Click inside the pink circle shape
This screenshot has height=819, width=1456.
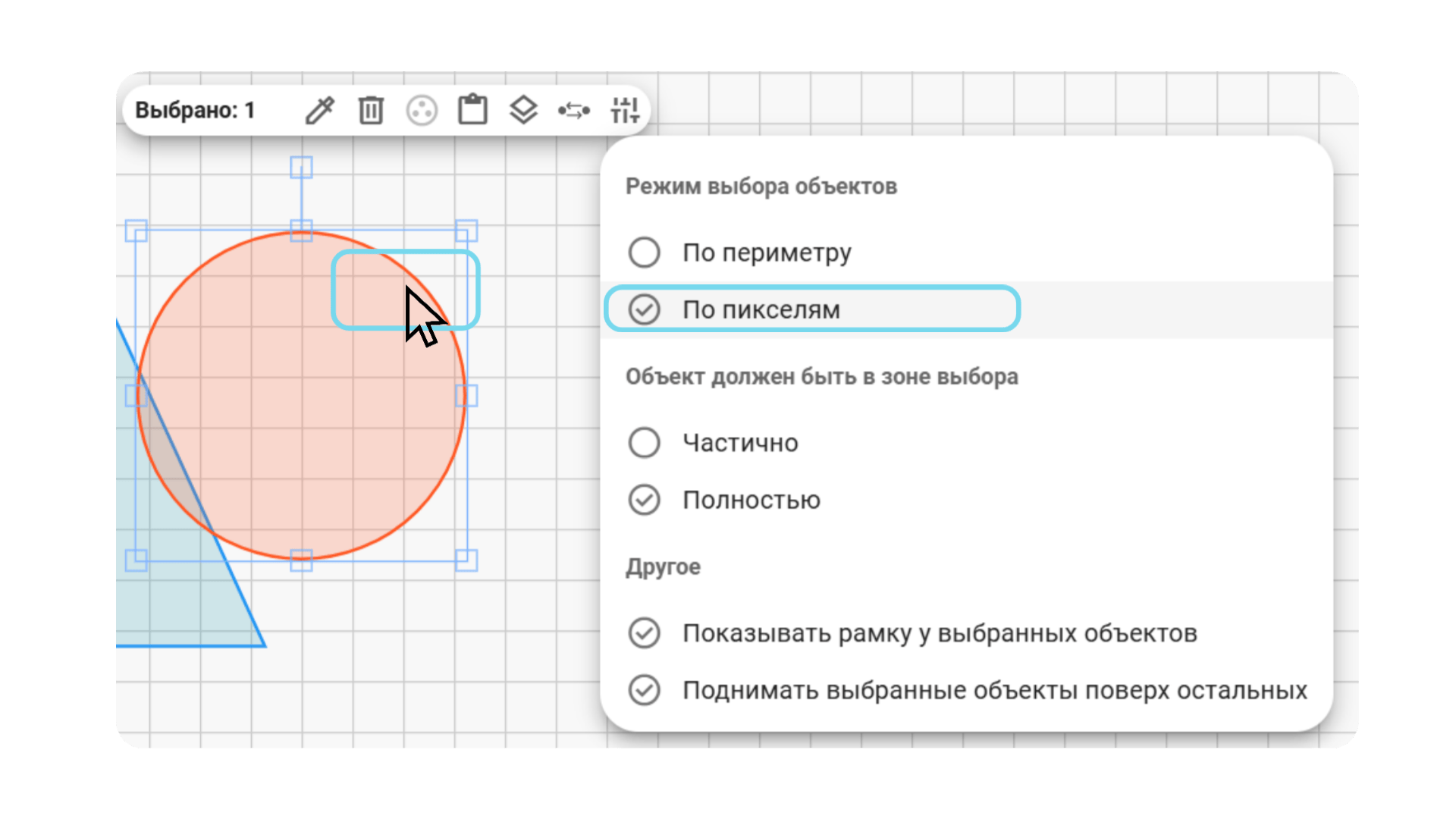click(301, 395)
